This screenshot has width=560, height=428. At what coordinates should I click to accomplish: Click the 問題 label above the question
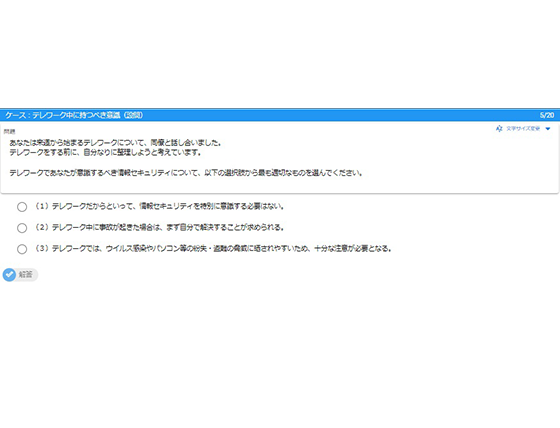(x=10, y=131)
